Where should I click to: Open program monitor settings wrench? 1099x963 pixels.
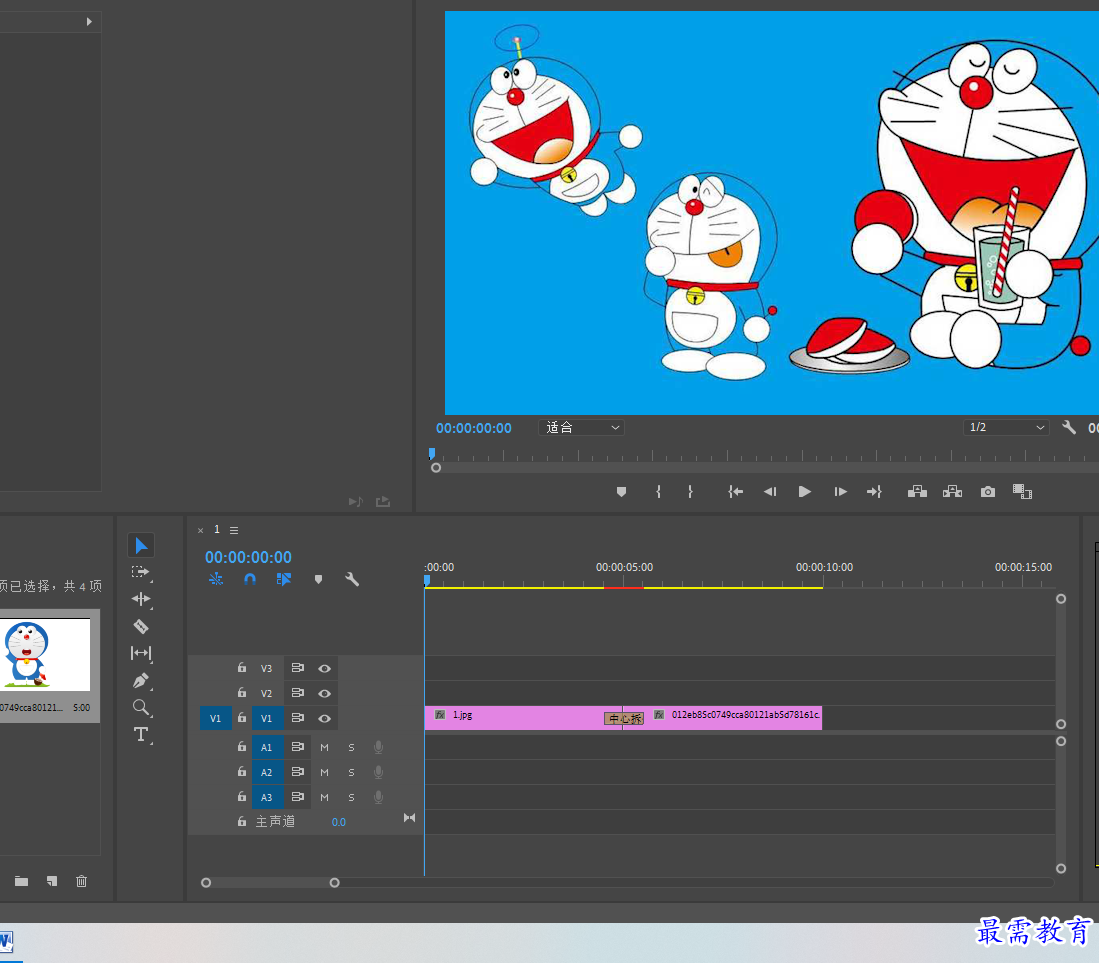pos(1069,427)
